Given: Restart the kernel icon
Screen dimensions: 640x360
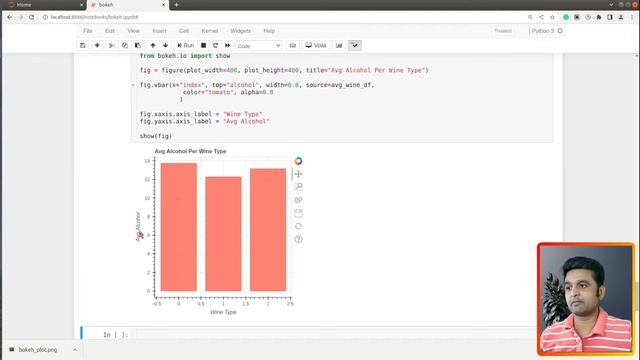Looking at the screenshot, I should pos(215,45).
